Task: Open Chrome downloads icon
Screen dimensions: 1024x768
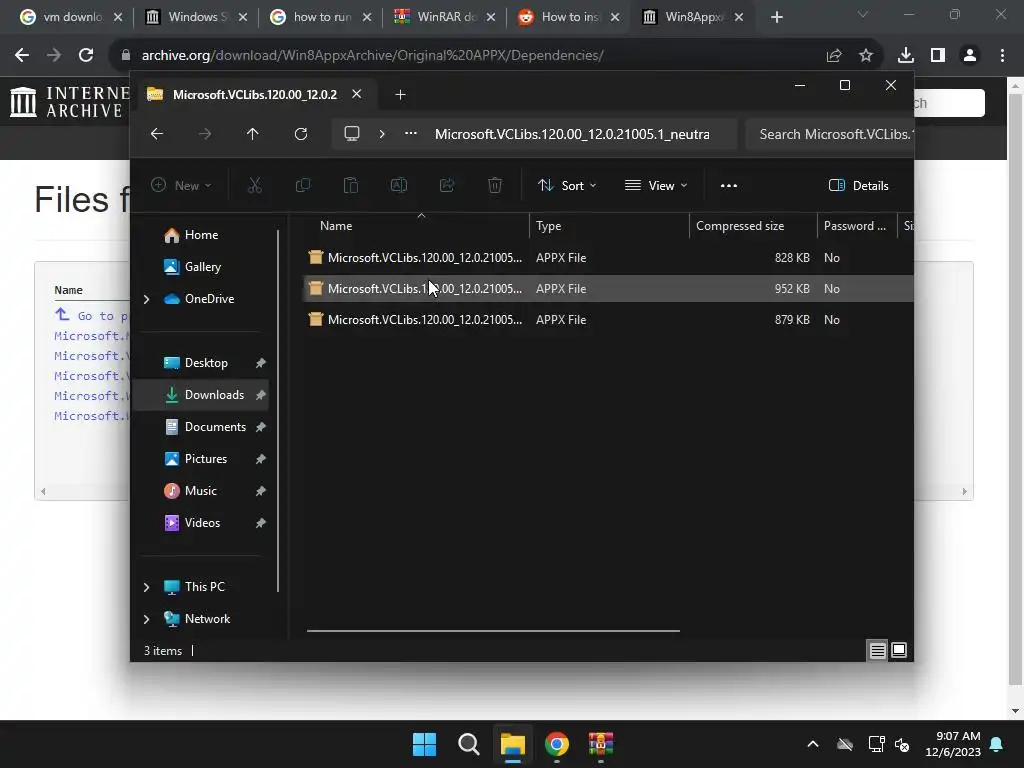Action: coord(906,56)
